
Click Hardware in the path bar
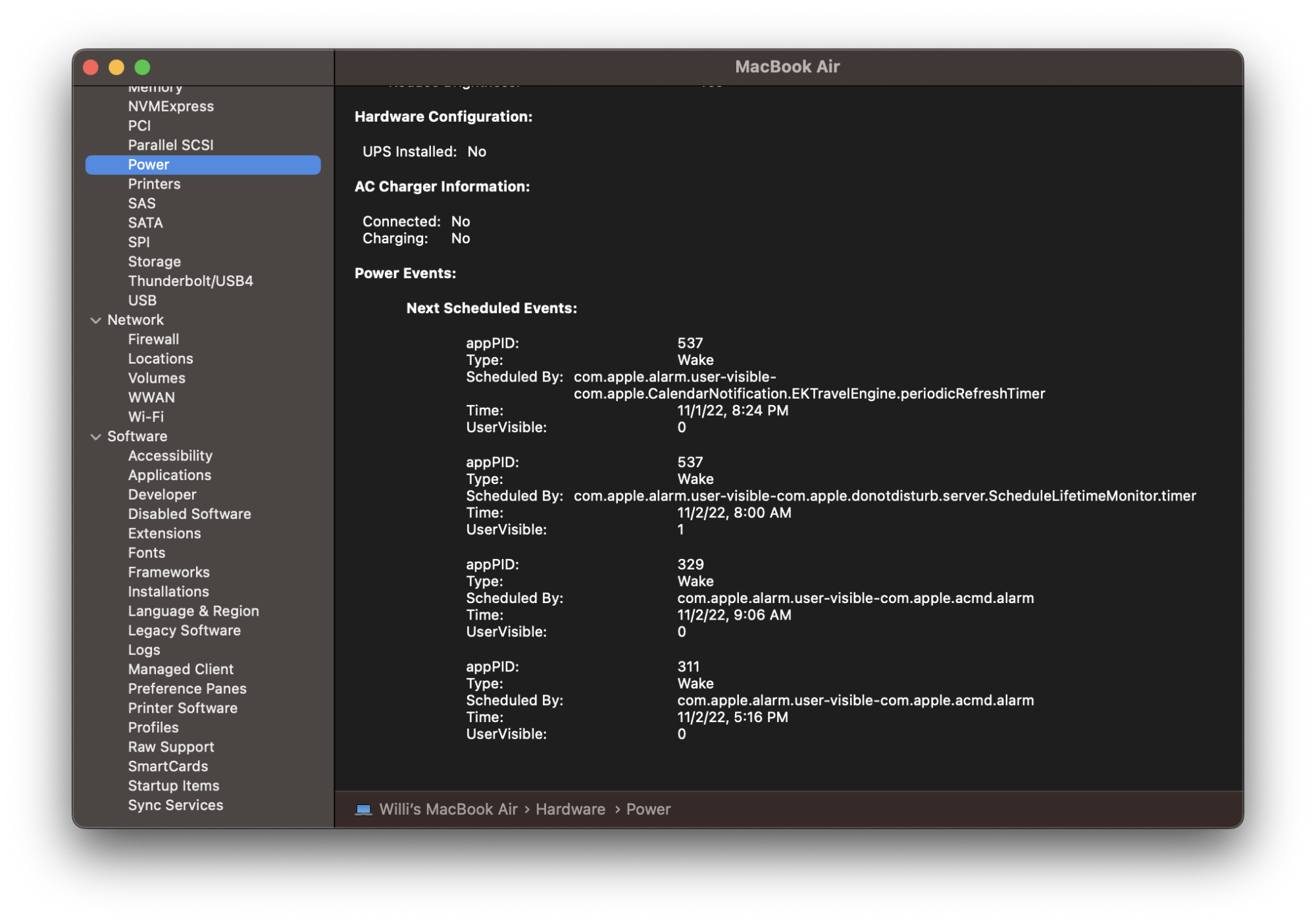click(570, 809)
